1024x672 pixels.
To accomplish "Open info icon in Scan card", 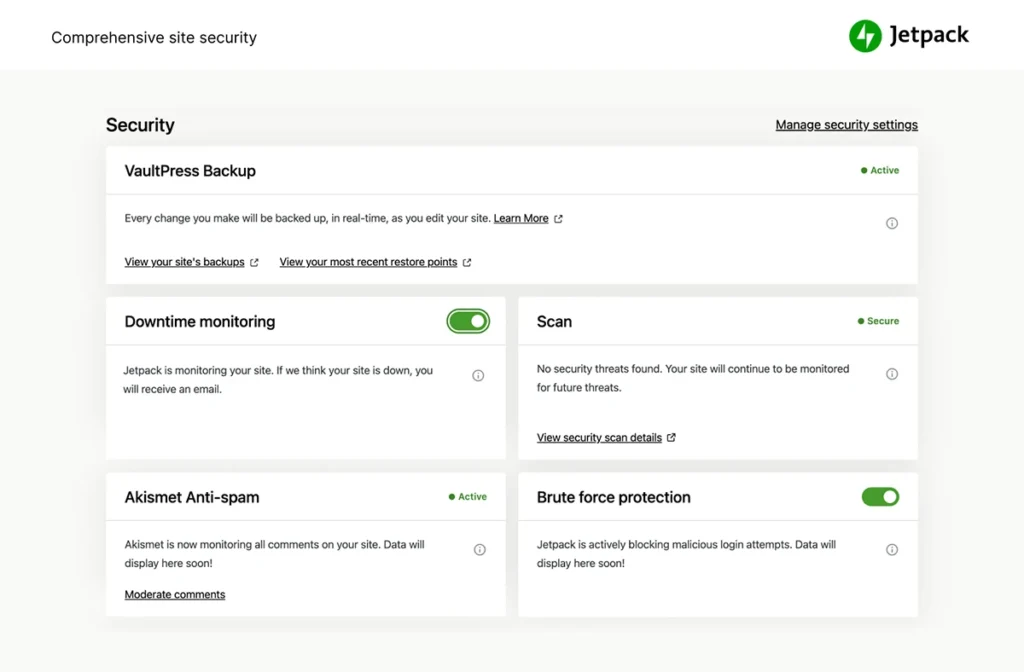I will click(891, 374).
